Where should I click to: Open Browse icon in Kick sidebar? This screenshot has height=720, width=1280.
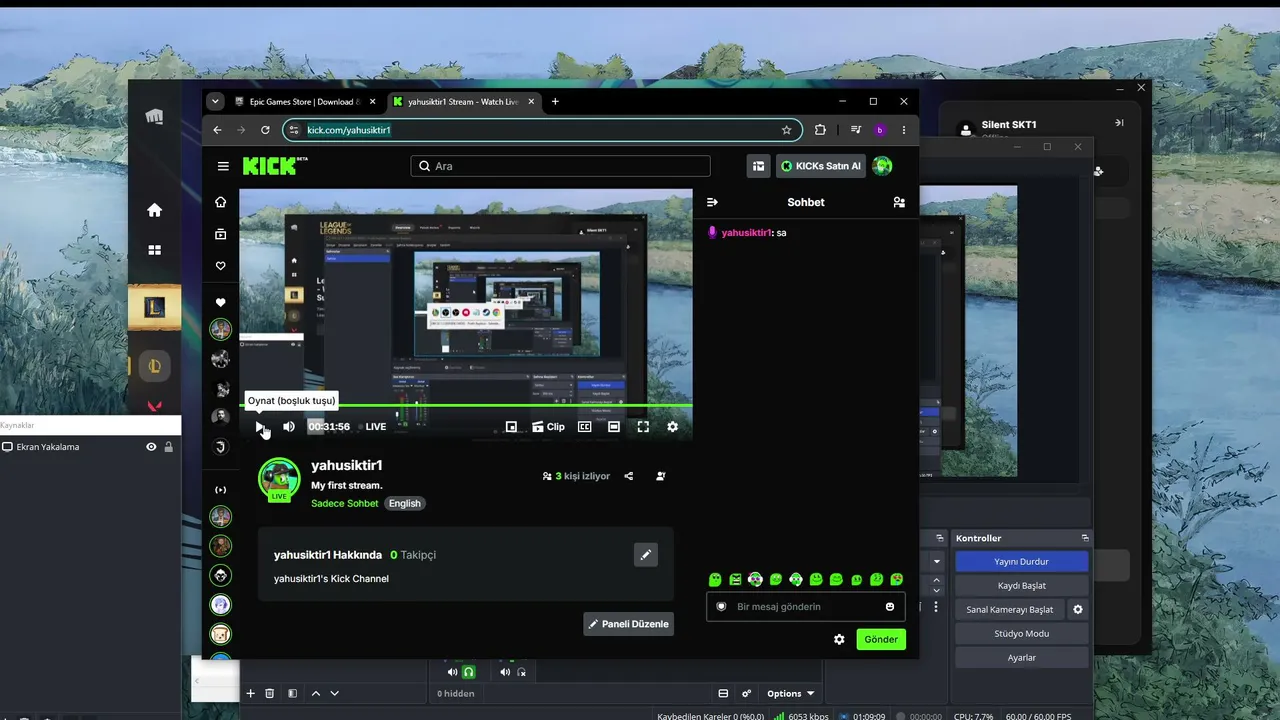(x=221, y=234)
